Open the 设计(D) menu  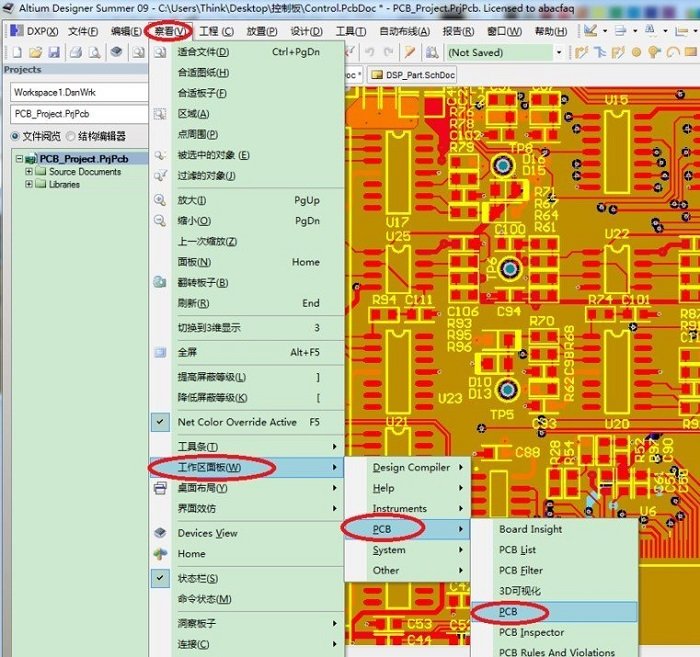[x=306, y=31]
